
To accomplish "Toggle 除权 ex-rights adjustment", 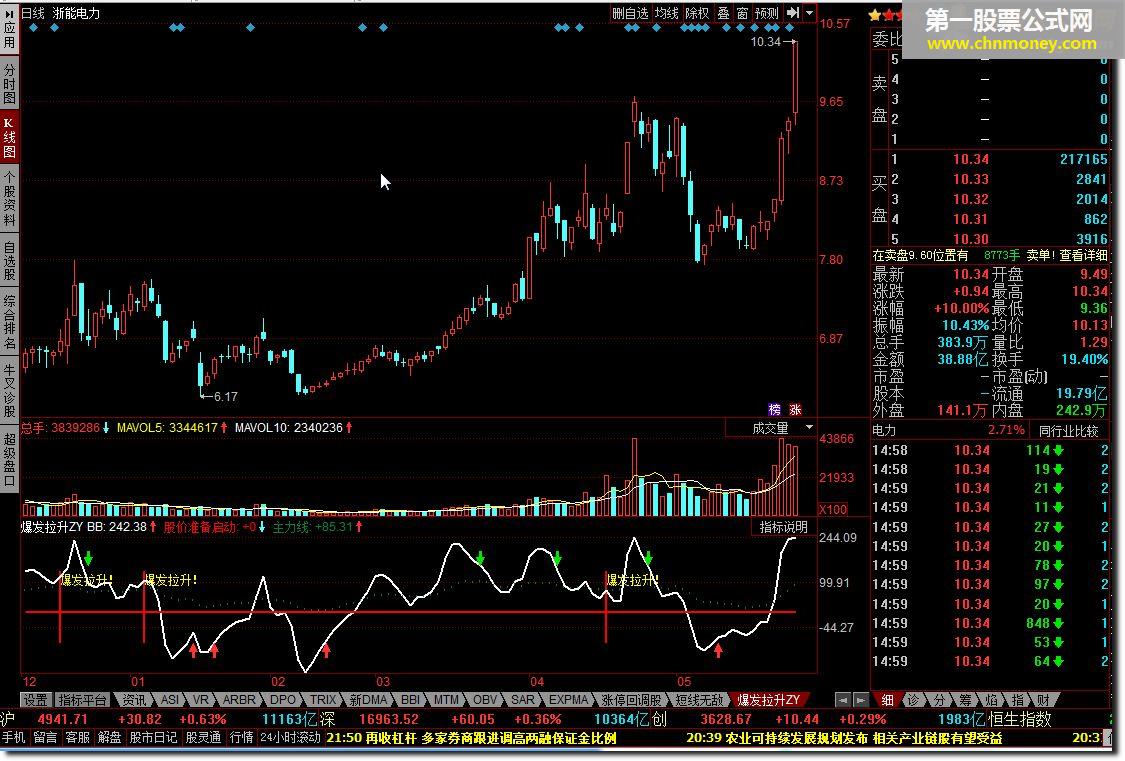I will (x=697, y=13).
